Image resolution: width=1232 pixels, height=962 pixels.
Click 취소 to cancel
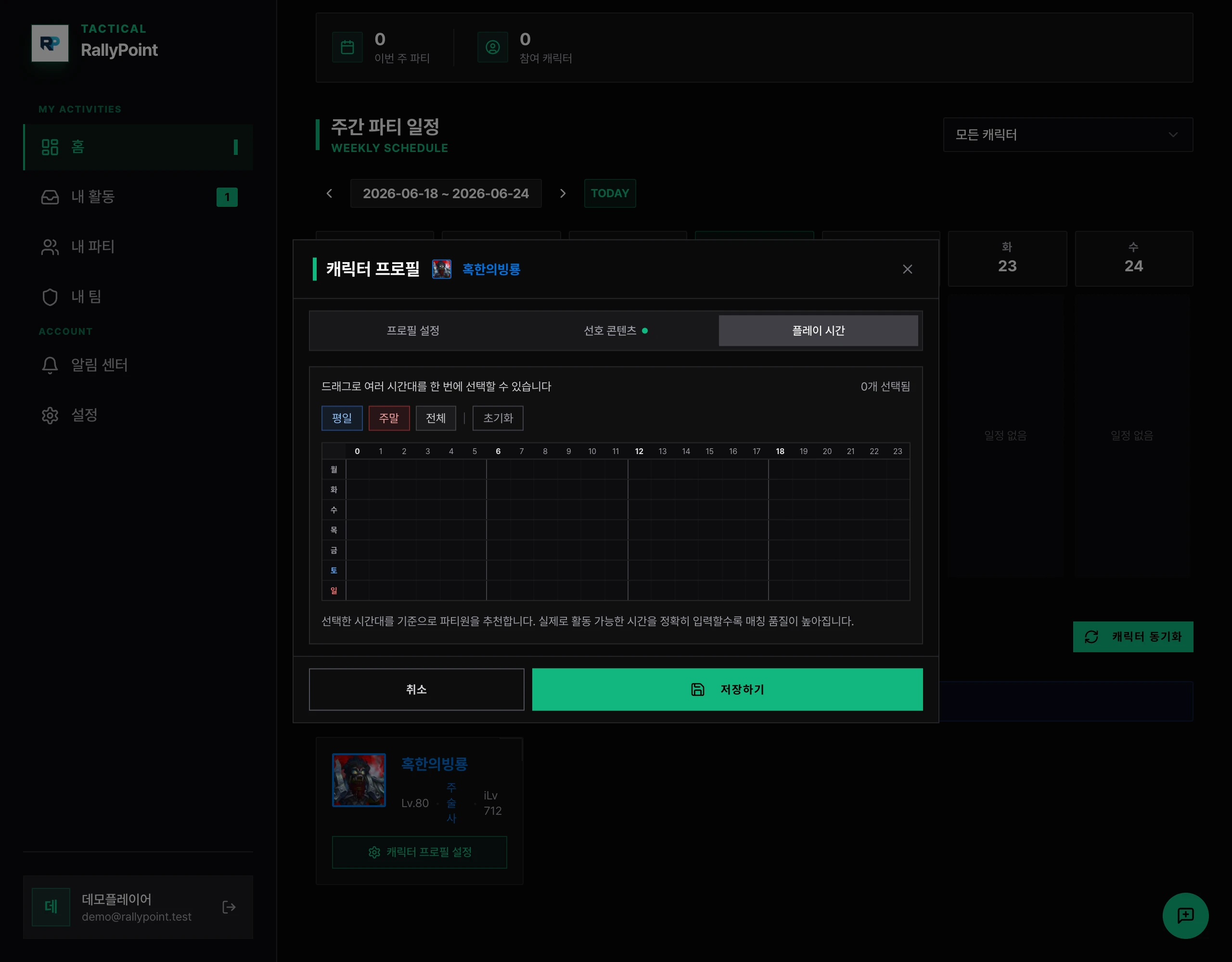point(416,689)
